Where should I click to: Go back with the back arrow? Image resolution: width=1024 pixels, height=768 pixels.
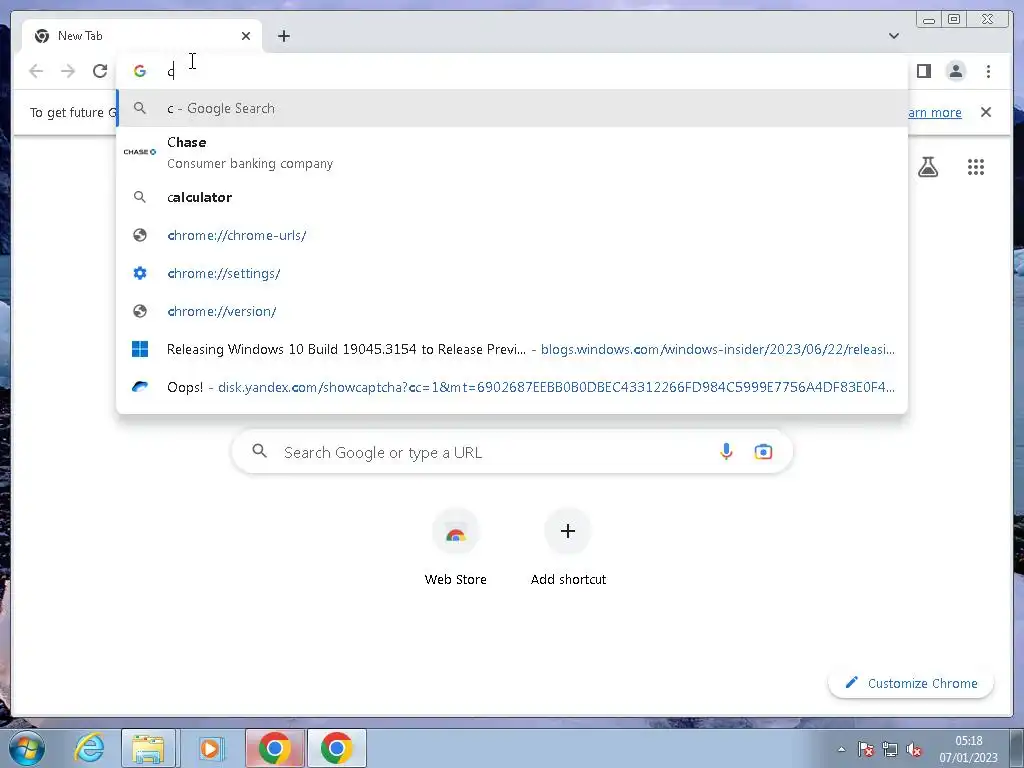point(36,71)
